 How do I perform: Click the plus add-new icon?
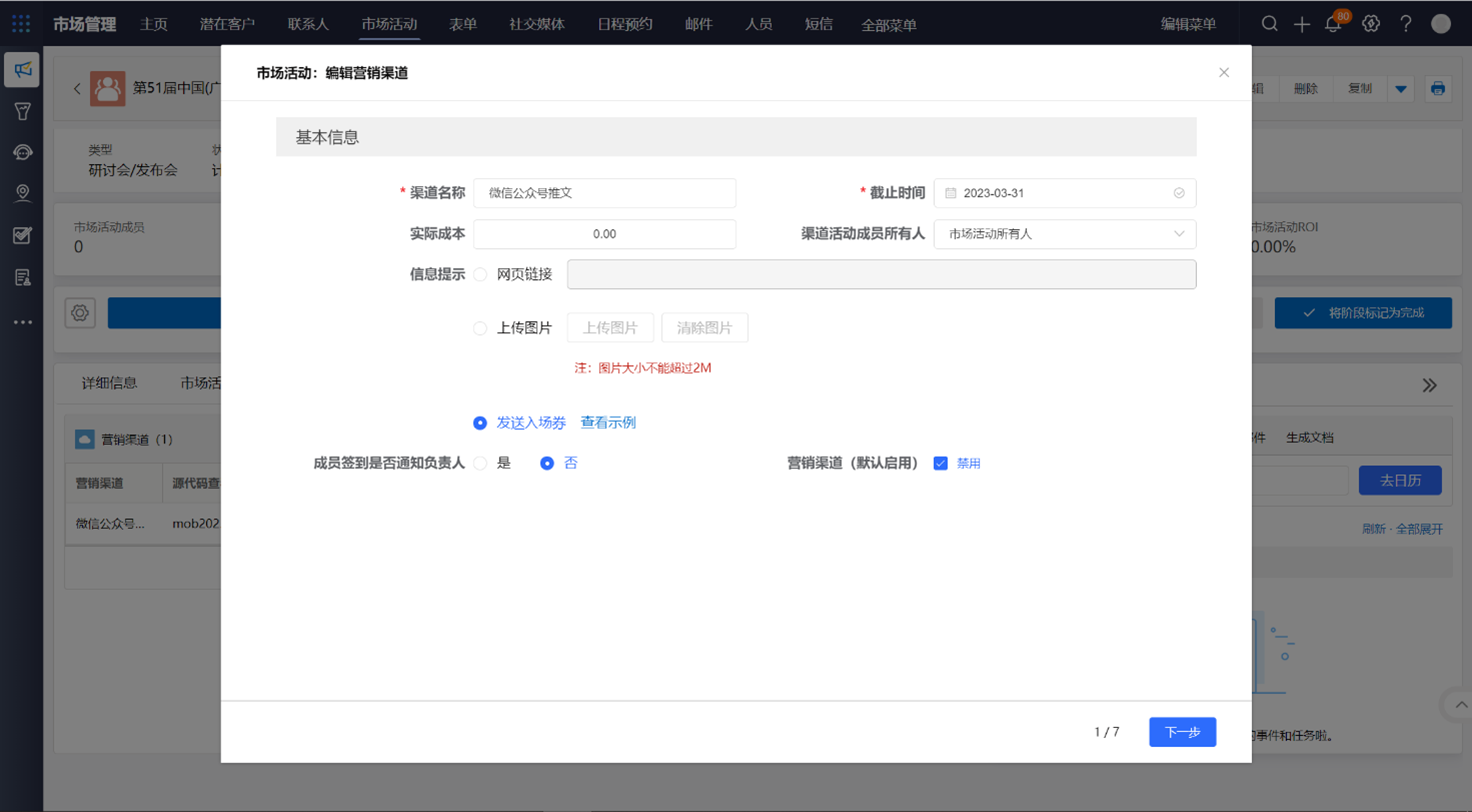[1301, 24]
